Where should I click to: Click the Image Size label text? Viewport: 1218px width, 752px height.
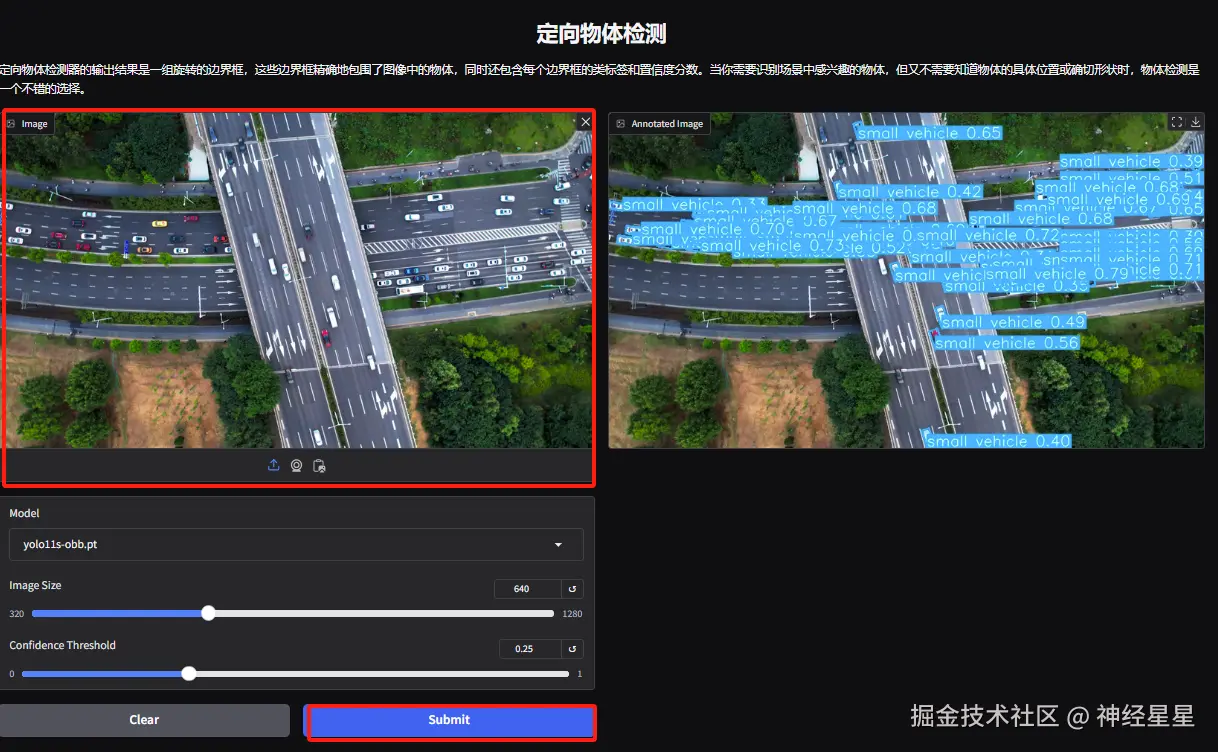(36, 585)
